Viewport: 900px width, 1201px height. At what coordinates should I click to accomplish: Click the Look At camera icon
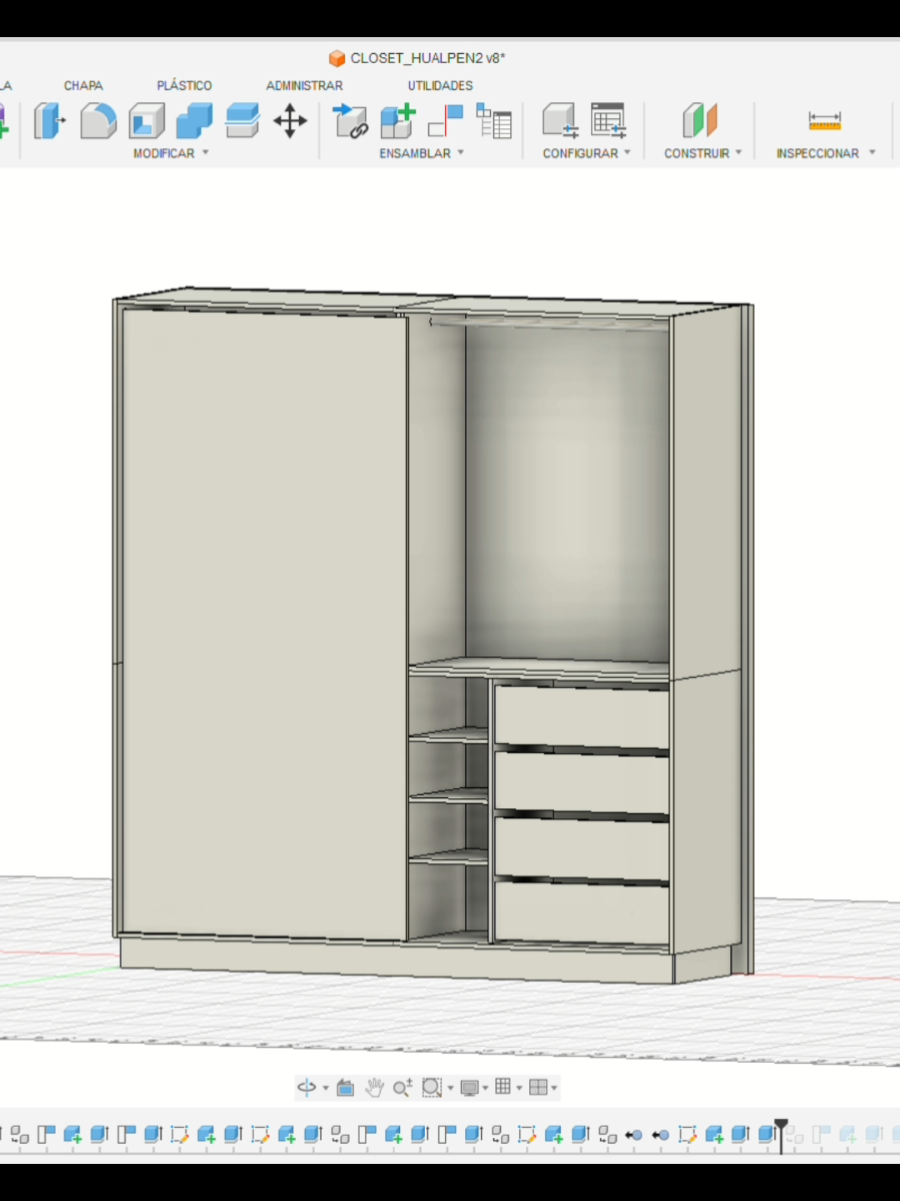[345, 1087]
